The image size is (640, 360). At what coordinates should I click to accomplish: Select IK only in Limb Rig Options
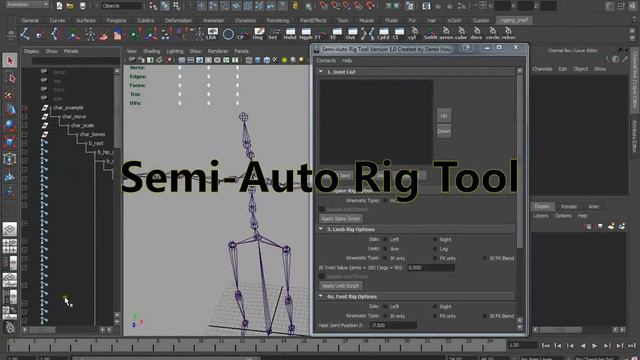(385, 258)
